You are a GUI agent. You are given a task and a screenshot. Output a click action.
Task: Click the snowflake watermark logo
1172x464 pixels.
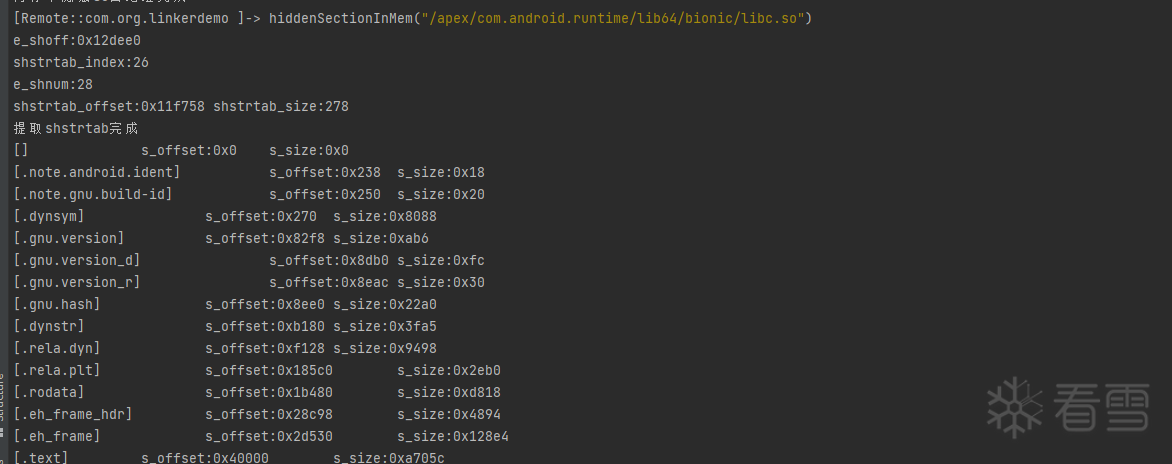point(1015,407)
